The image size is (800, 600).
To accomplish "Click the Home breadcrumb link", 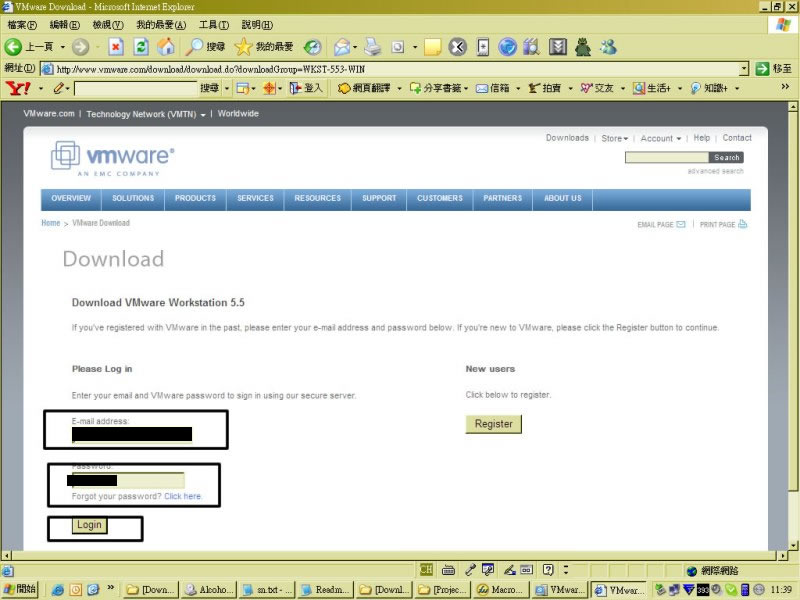I will (51, 223).
